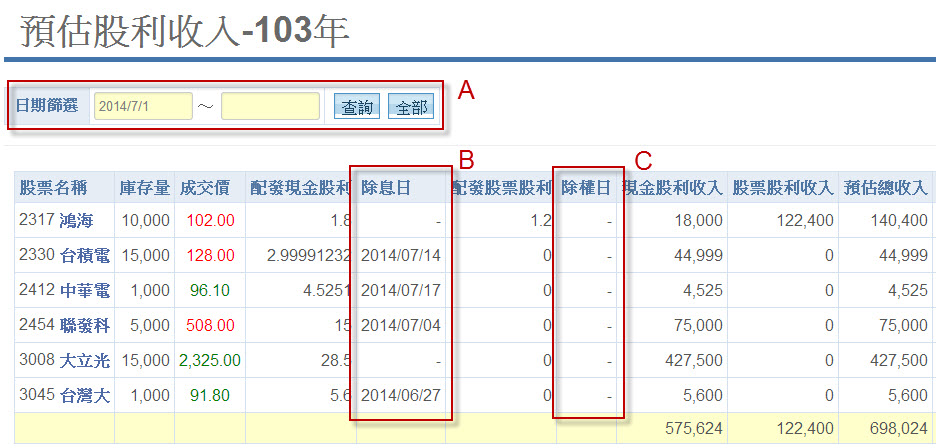This screenshot has width=936, height=448.
Task: Click the price 91.80 for 台灣大
Action: 210,395
